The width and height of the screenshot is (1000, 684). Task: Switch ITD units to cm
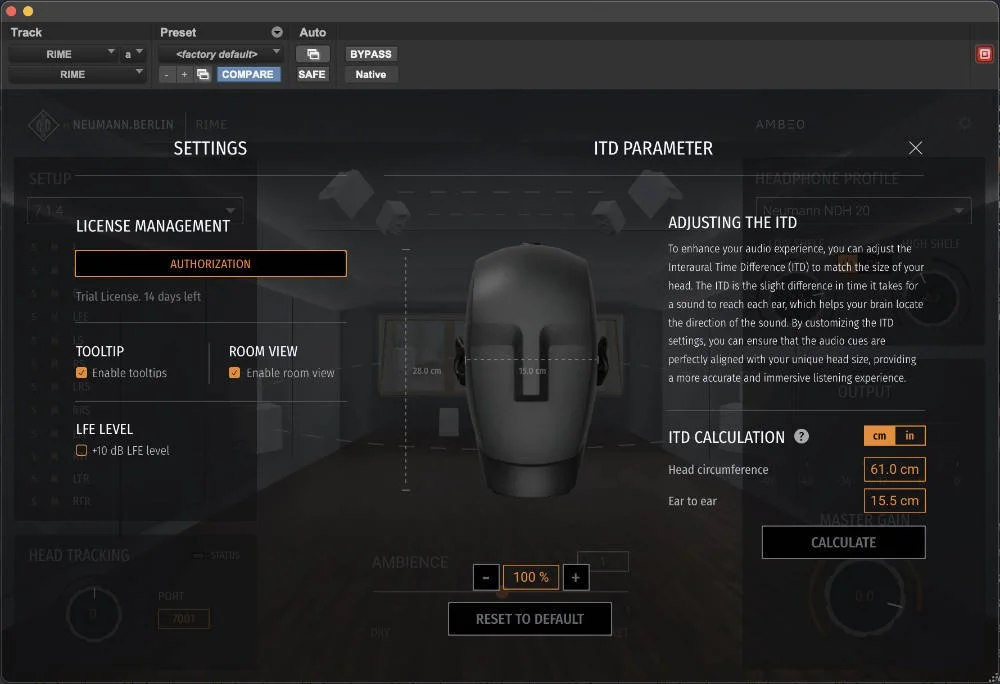click(x=879, y=436)
